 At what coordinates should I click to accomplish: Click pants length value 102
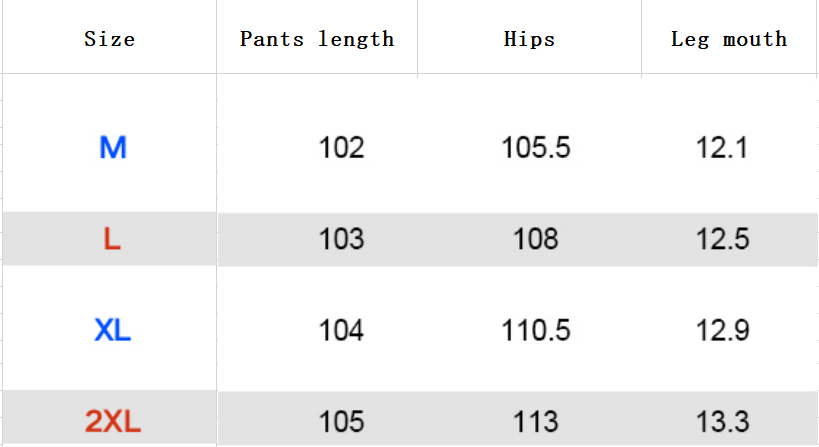[341, 149]
